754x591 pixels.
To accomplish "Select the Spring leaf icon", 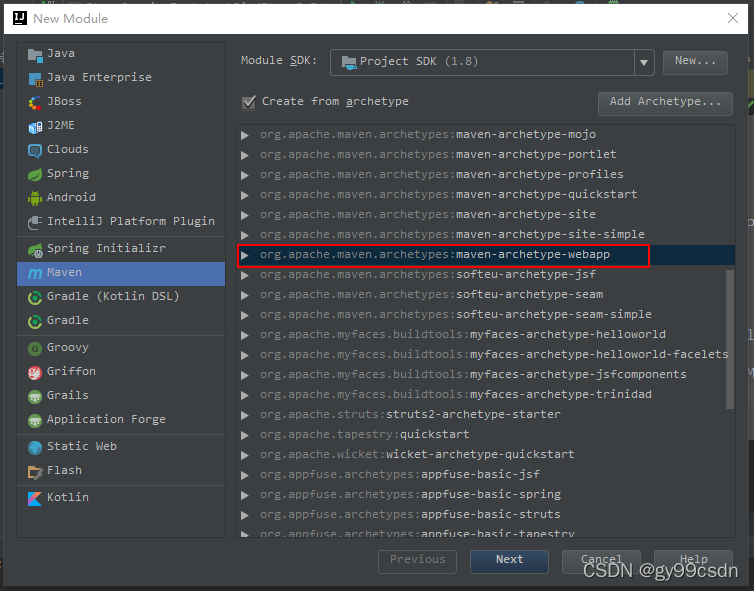I will pos(35,174).
